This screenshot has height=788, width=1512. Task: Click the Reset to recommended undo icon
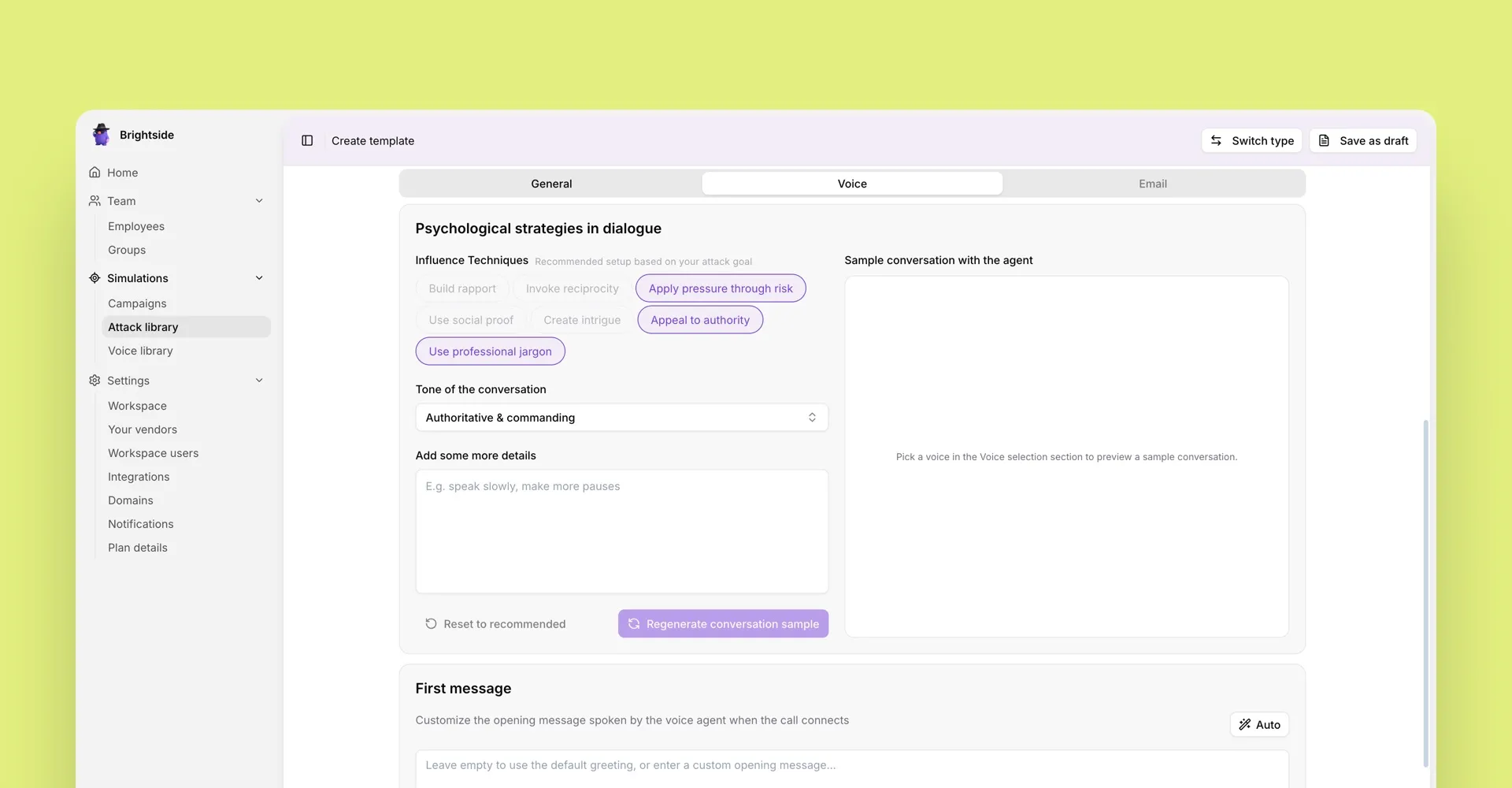click(x=431, y=624)
